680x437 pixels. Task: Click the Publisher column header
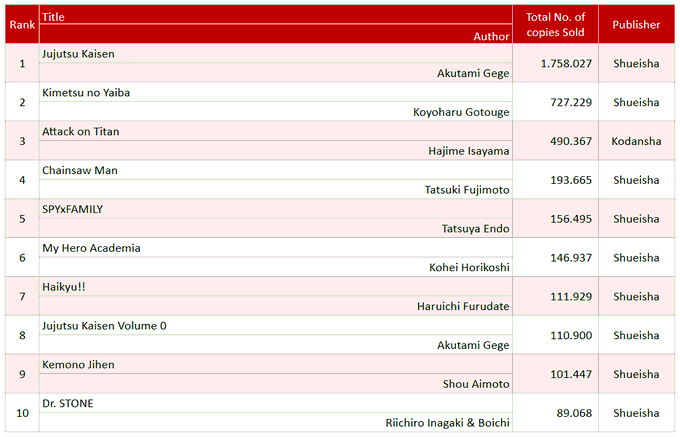click(636, 24)
